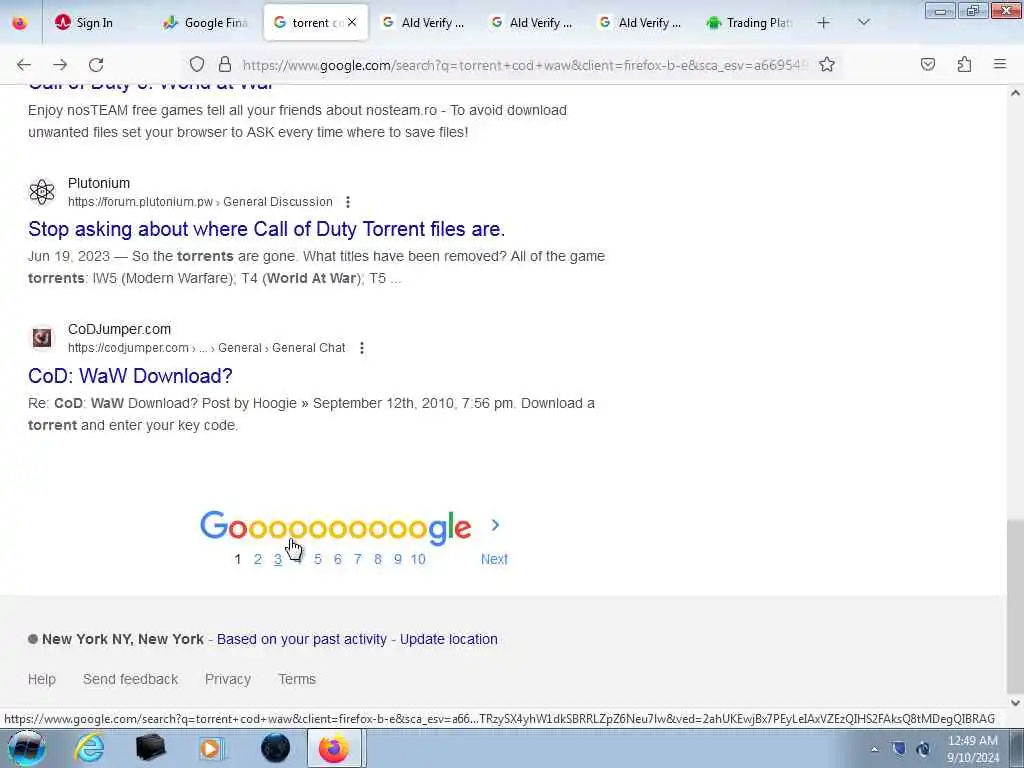
Task: Go to results page 9
Action: pos(398,559)
